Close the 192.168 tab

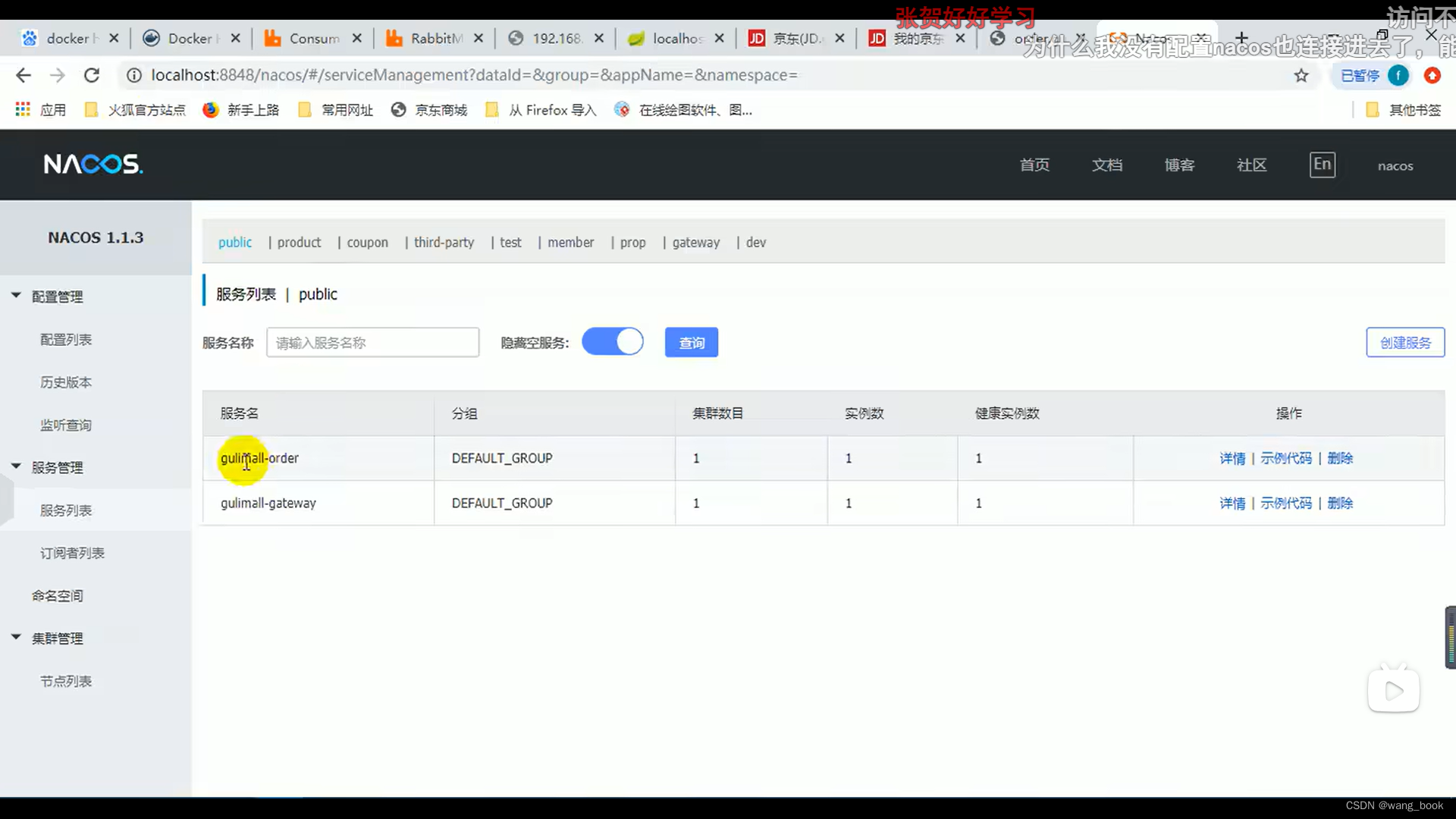(599, 38)
